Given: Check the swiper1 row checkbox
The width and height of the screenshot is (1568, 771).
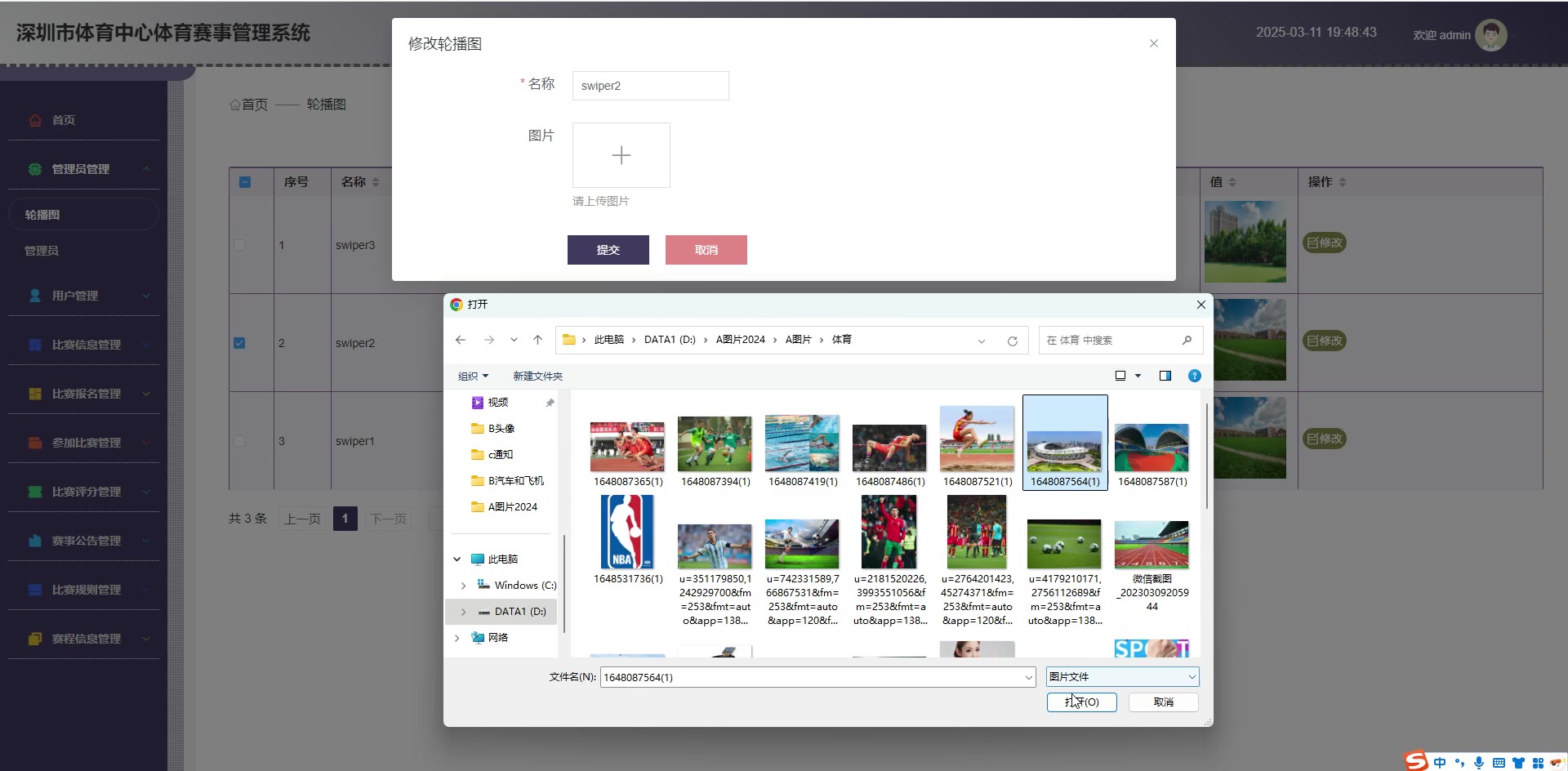Looking at the screenshot, I should [239, 441].
